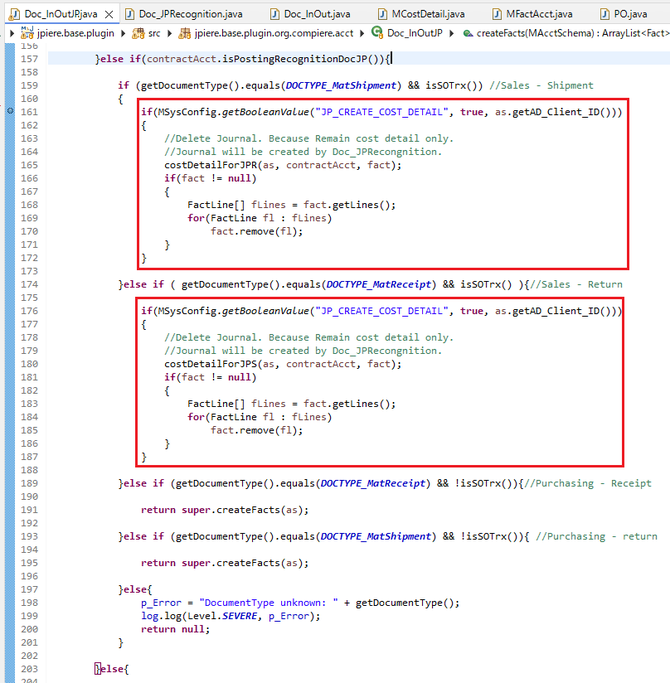The image size is (670, 683).
Task: Expand breadcrumb arrow before createFacts method
Action: click(452, 33)
